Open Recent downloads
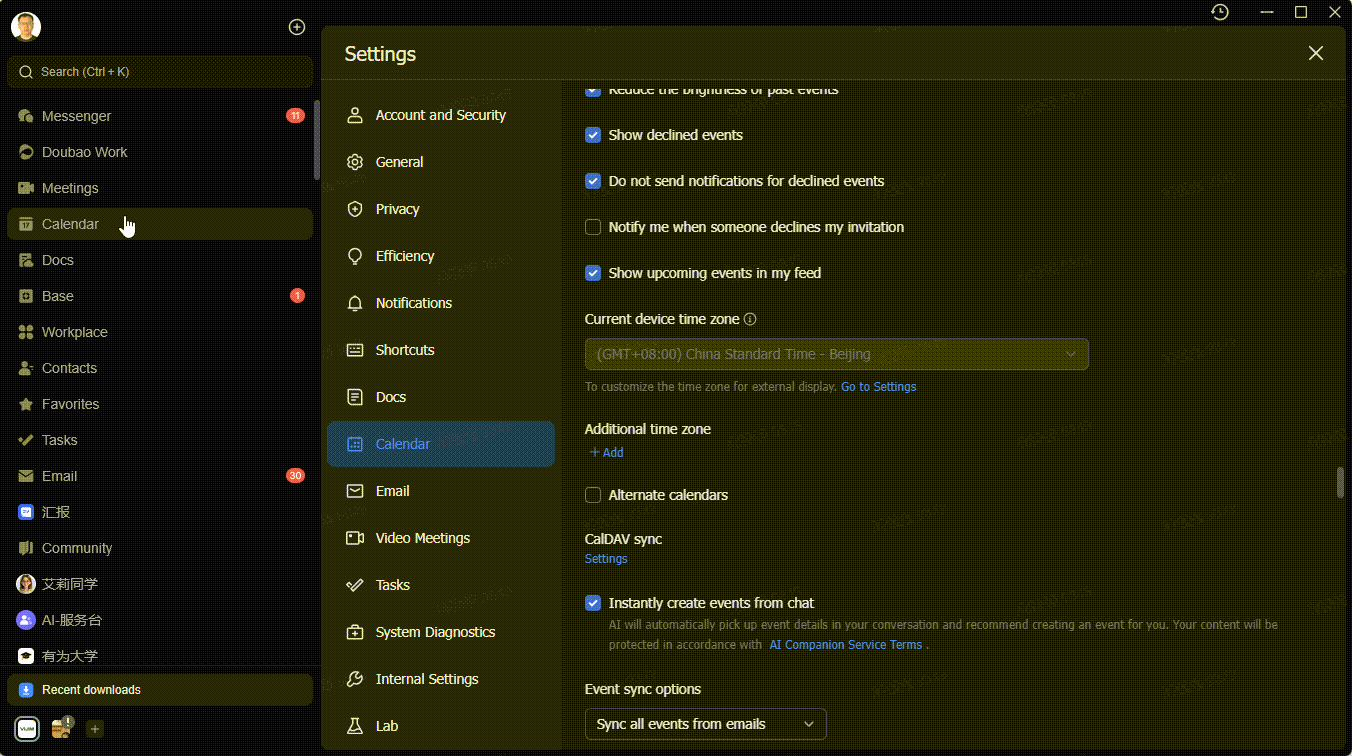The height and width of the screenshot is (756, 1352). pyautogui.click(x=160, y=690)
